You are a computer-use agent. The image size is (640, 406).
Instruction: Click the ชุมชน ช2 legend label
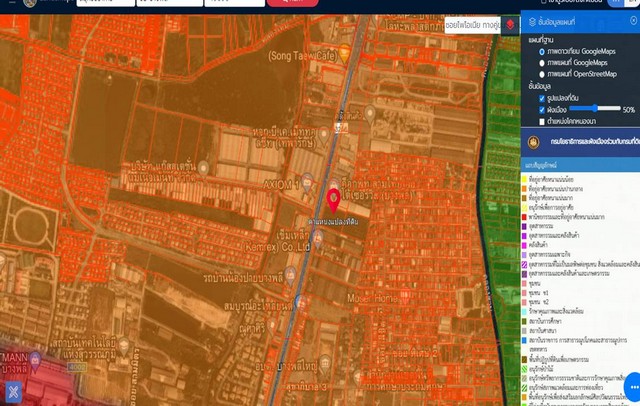[538, 302]
